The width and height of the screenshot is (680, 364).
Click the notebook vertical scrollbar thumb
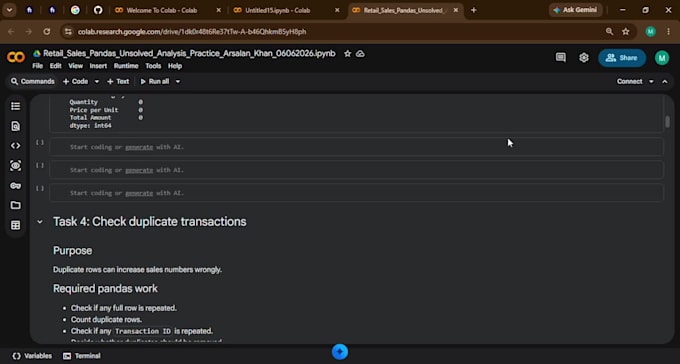667,121
